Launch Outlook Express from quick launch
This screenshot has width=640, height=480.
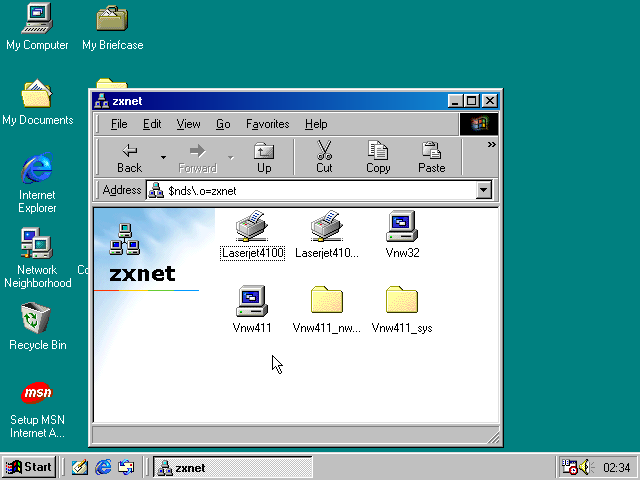coord(126,467)
